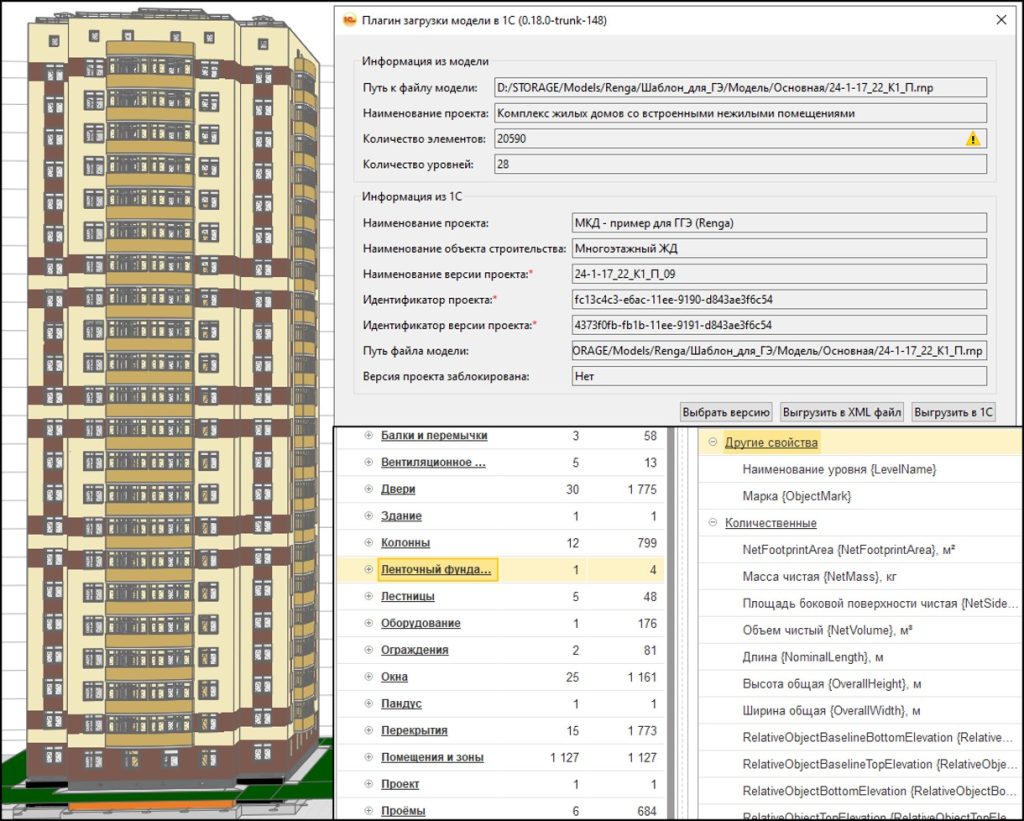Click the Наименование версии проекта field

point(778,274)
